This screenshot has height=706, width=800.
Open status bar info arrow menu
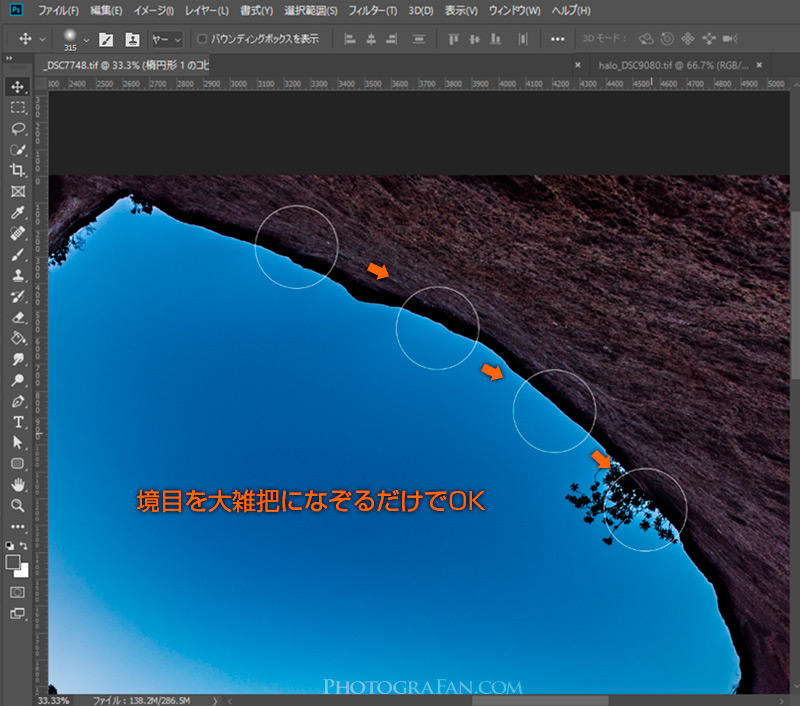coord(215,701)
